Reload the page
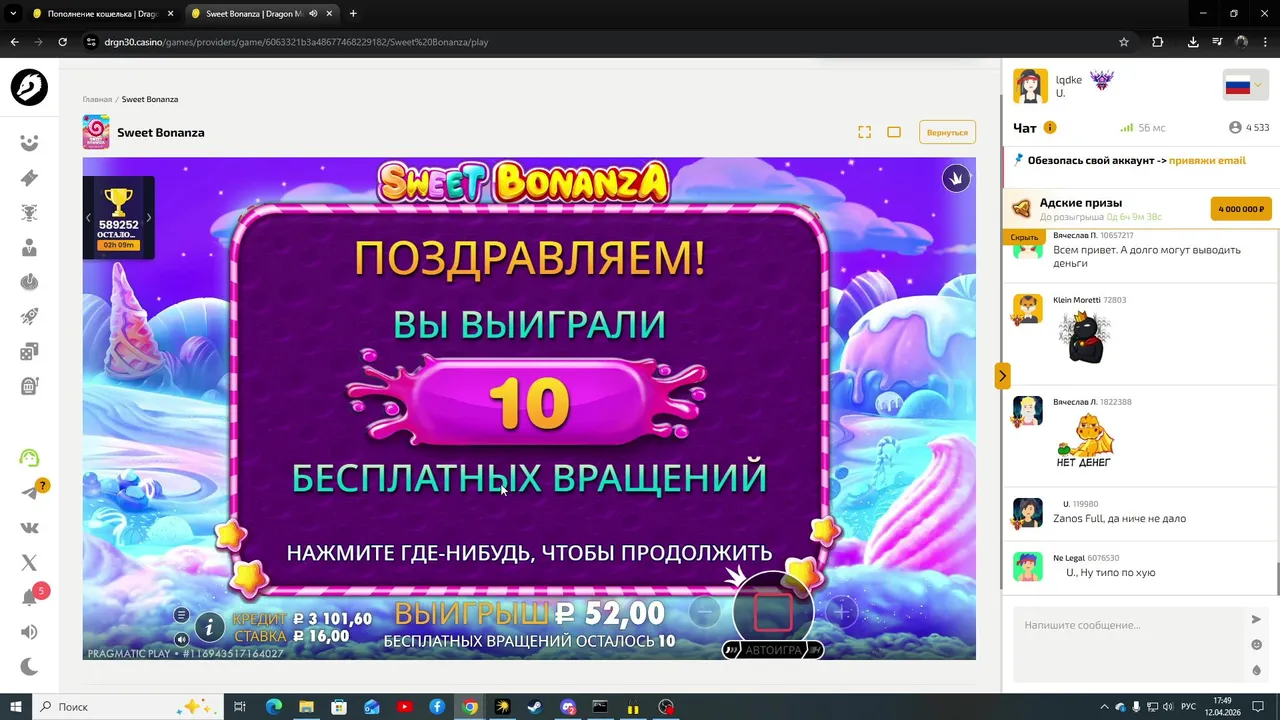 62,42
